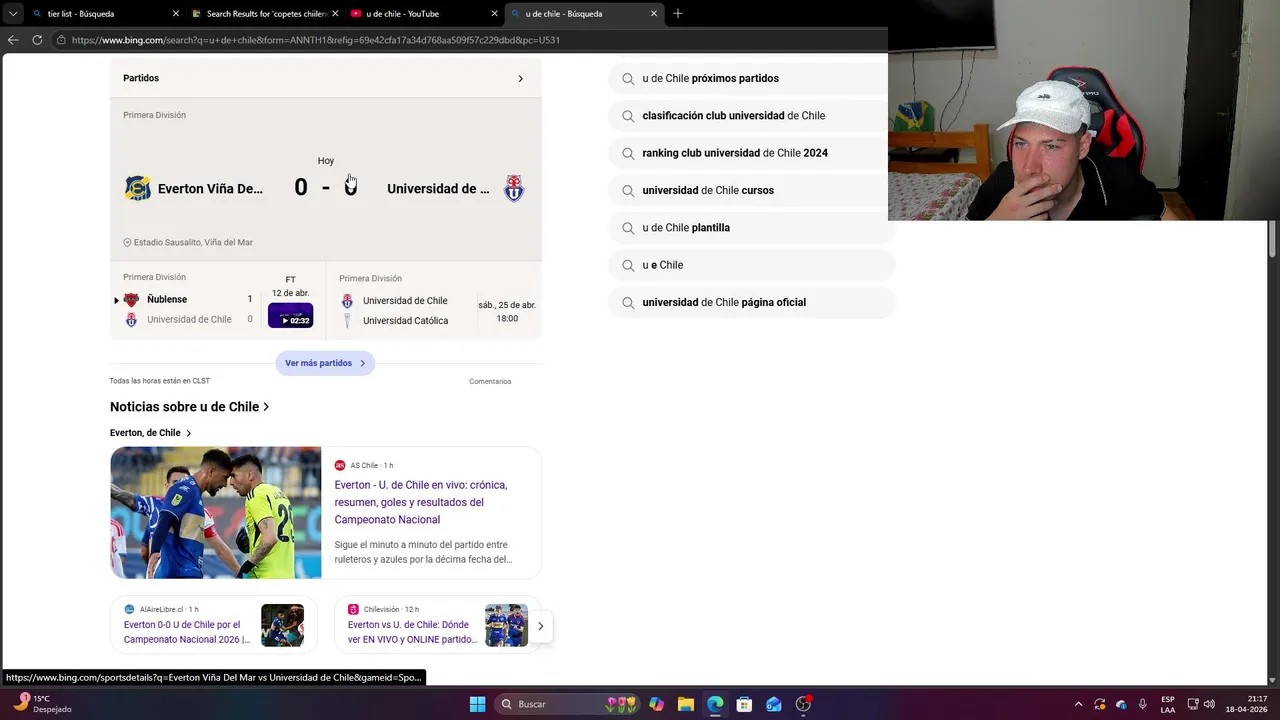Image resolution: width=1280 pixels, height=720 pixels.
Task: Click the Chilevisión news card thumbnail
Action: (x=506, y=625)
